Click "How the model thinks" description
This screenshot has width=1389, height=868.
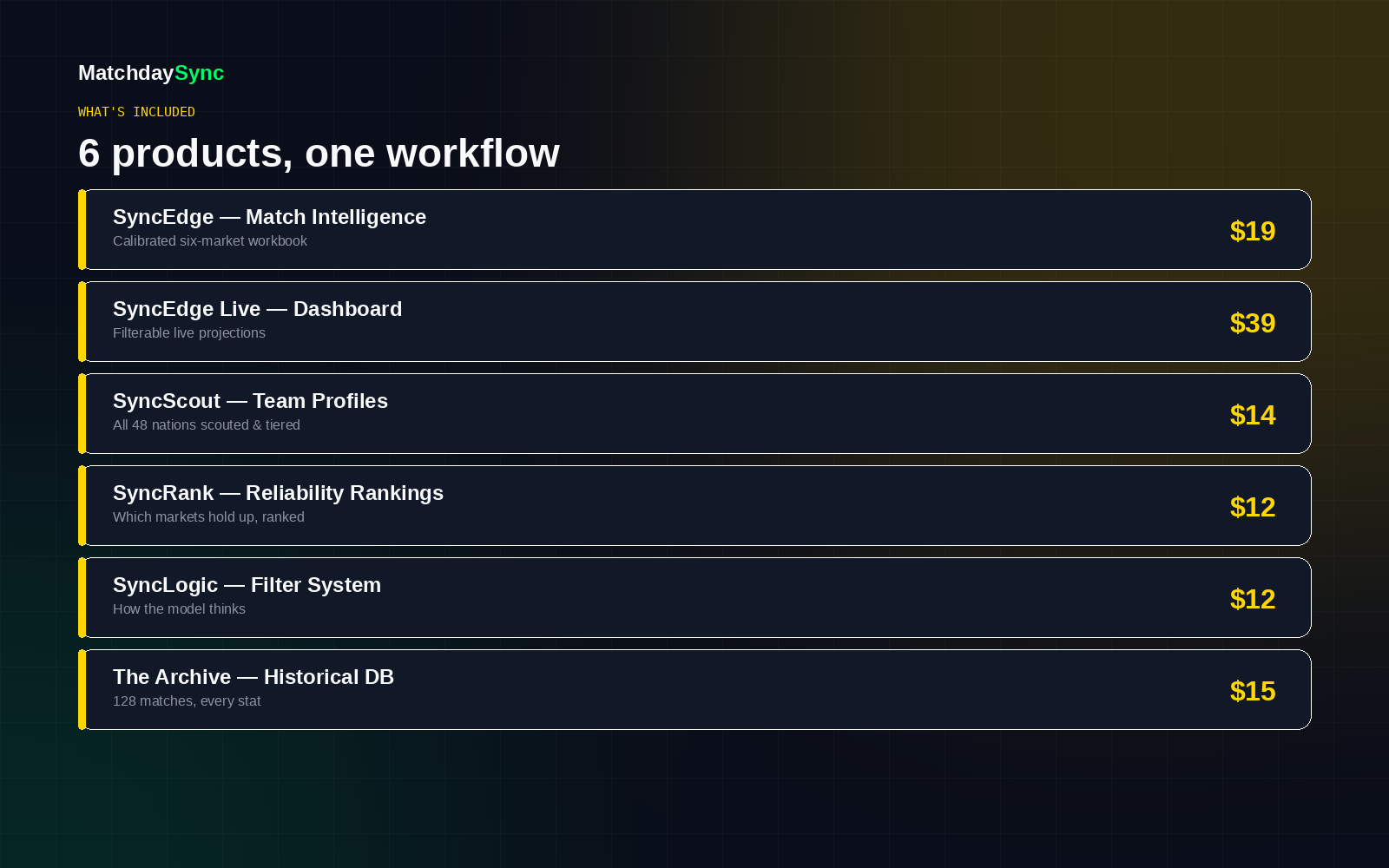point(179,609)
